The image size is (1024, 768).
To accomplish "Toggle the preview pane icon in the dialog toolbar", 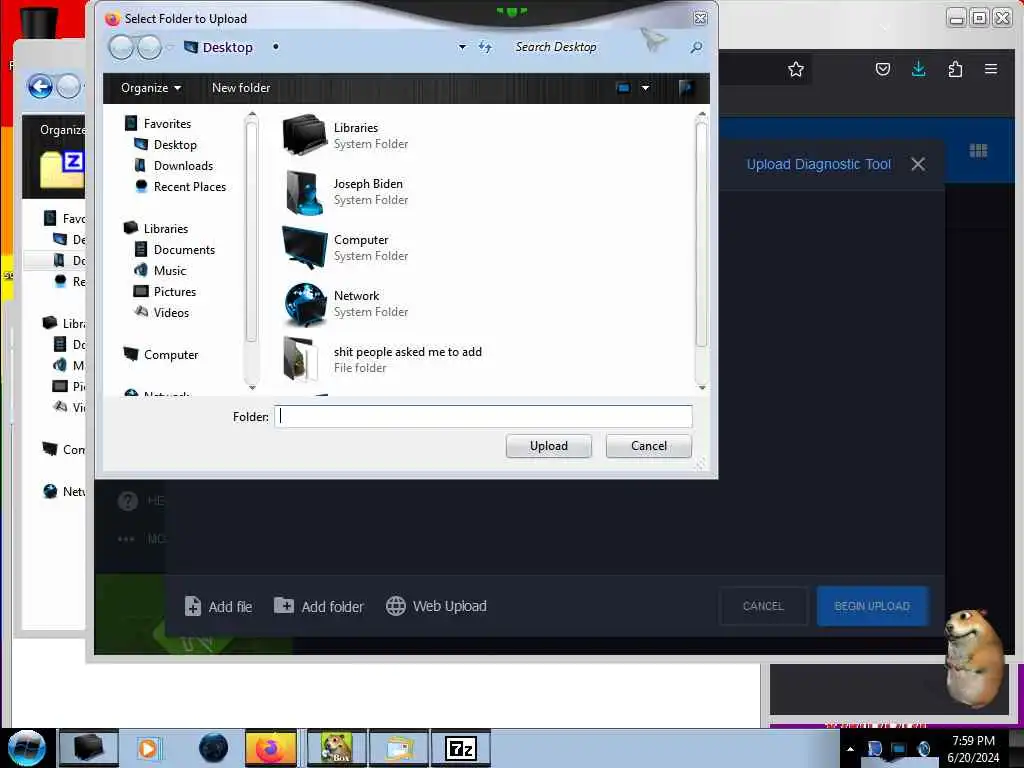I will 686,88.
